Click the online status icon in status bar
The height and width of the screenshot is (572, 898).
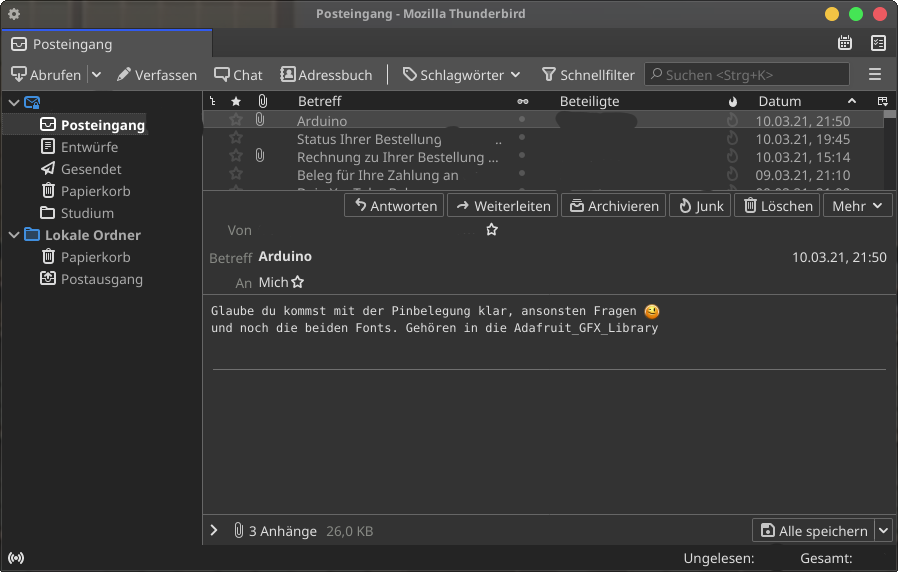click(16, 558)
